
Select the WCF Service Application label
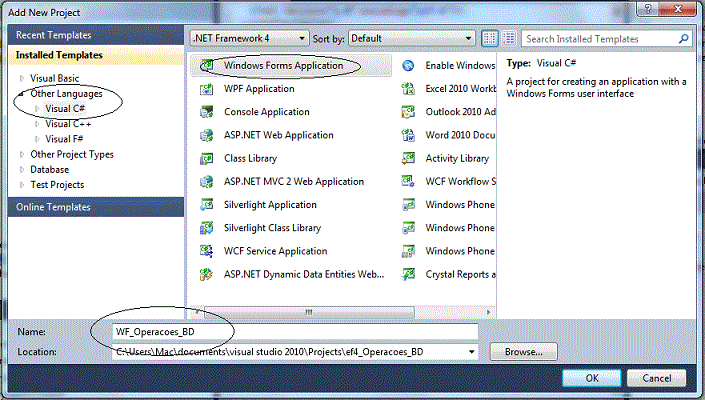(x=276, y=251)
